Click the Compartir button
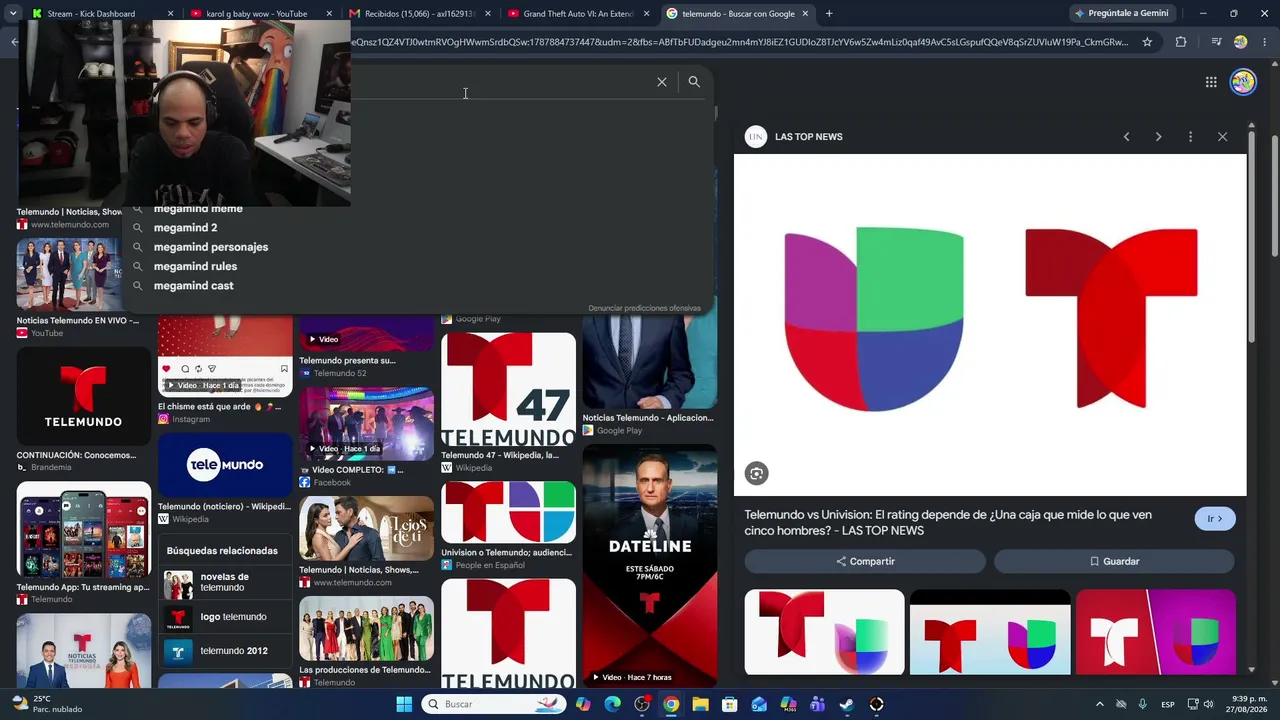The width and height of the screenshot is (1280, 720). coord(866,562)
